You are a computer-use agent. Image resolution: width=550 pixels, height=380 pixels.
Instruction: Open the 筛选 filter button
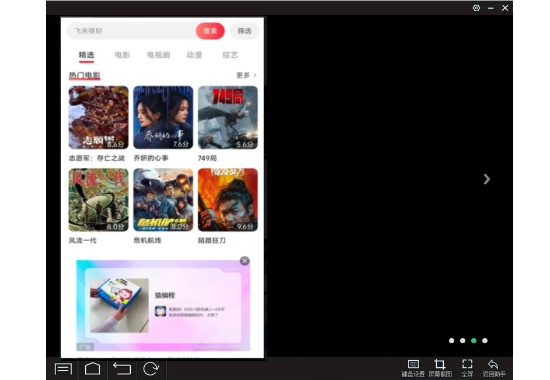244,31
